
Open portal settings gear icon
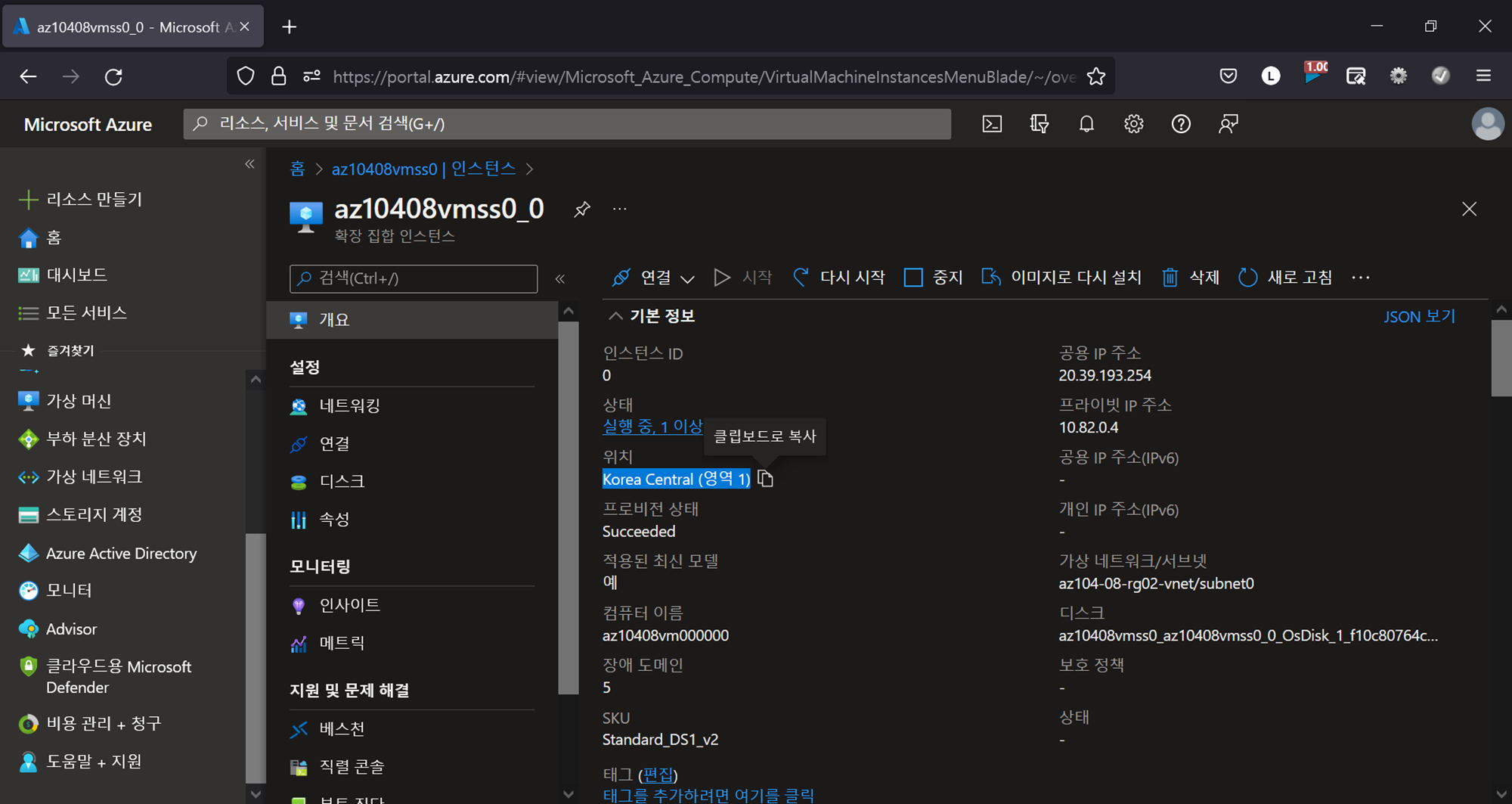coord(1133,124)
